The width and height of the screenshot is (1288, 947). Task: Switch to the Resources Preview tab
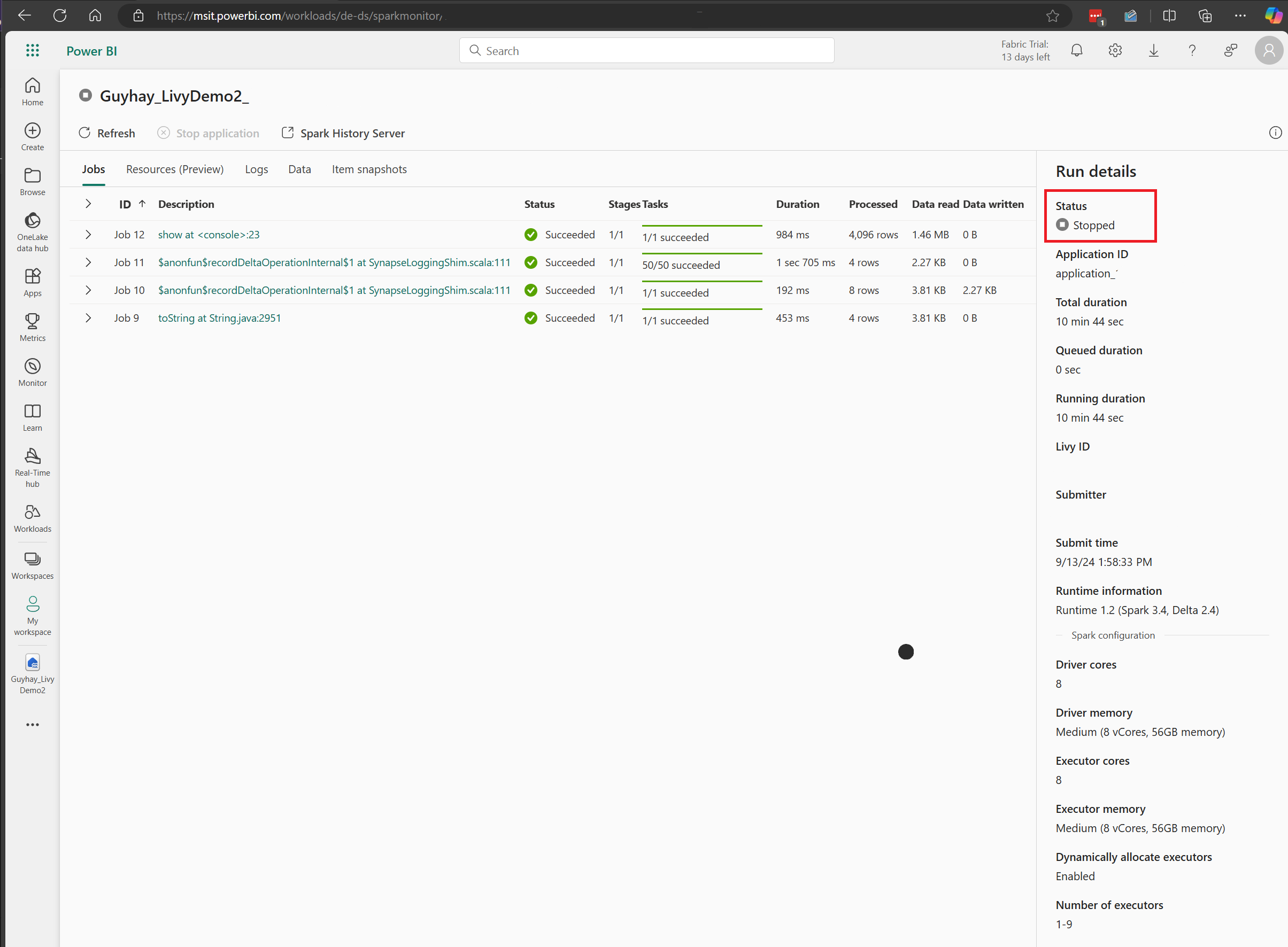click(x=175, y=169)
